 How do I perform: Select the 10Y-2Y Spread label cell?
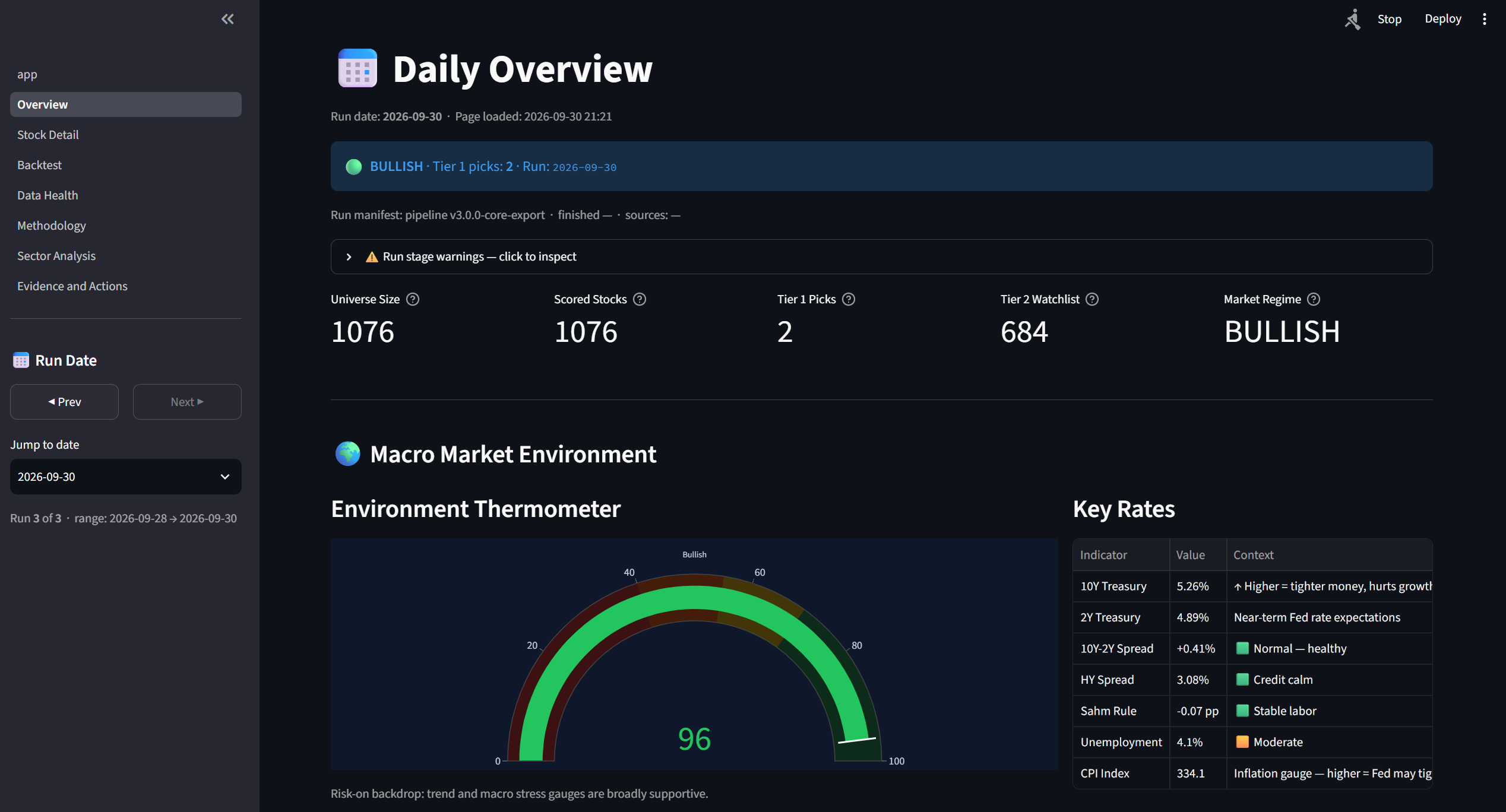[x=1121, y=649]
